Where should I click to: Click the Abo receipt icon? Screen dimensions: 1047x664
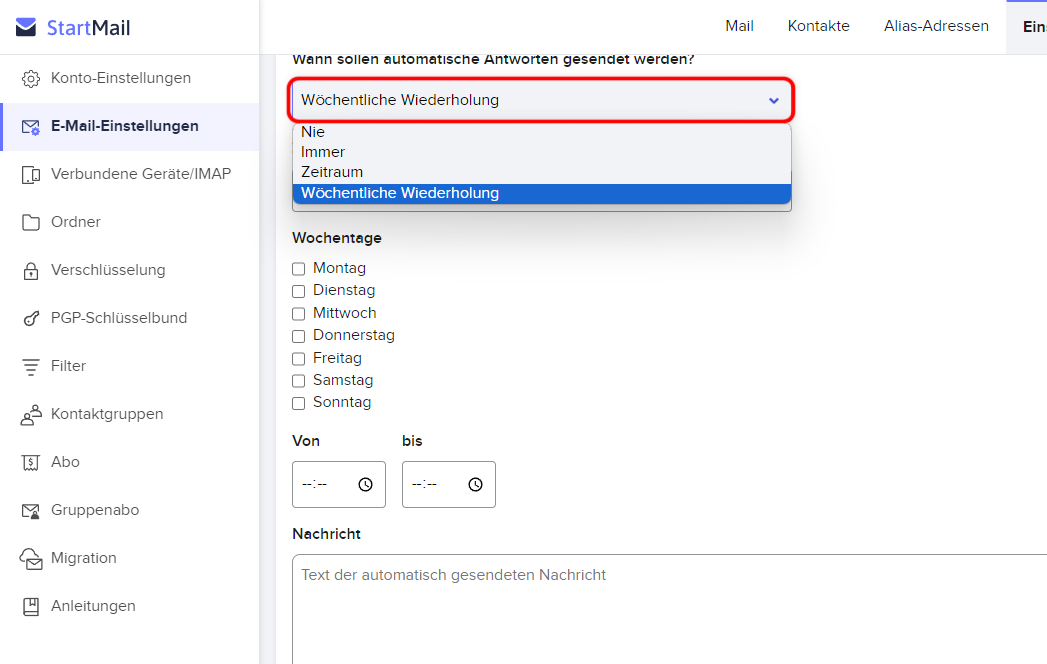[x=31, y=462]
